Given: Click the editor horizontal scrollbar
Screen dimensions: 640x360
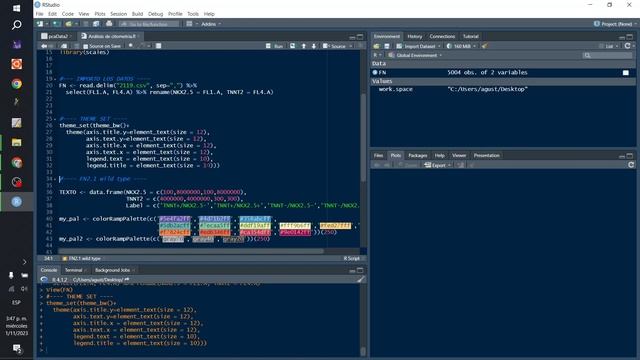Looking at the screenshot, I should tap(191, 251).
